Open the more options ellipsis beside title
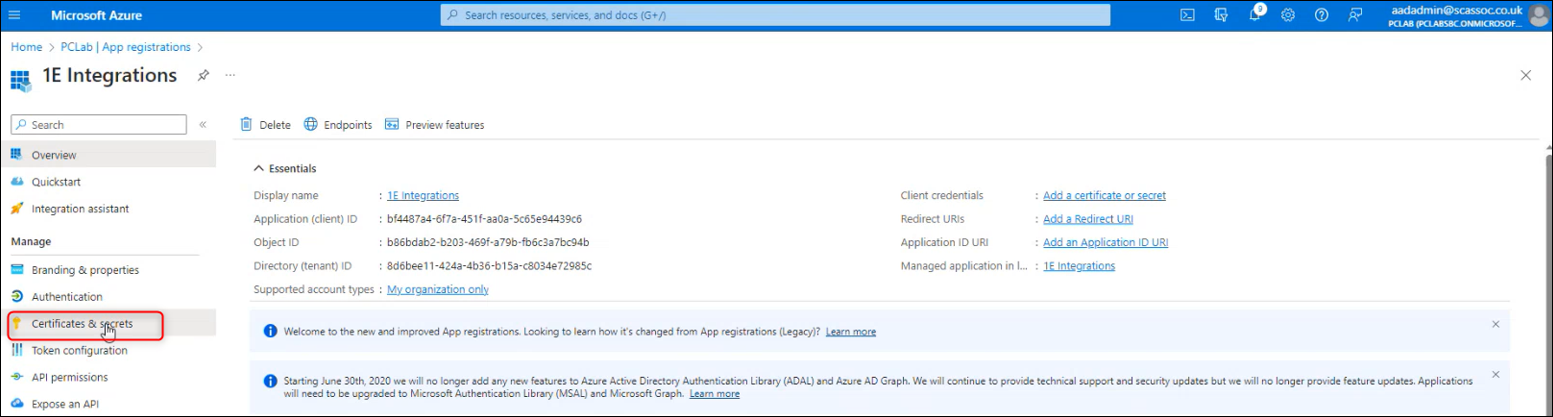 click(230, 75)
